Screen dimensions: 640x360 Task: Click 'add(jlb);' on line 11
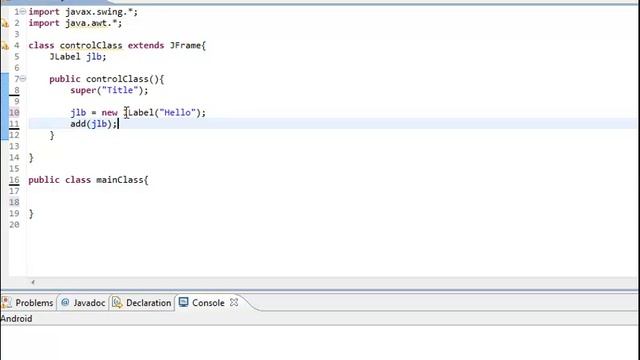point(93,124)
